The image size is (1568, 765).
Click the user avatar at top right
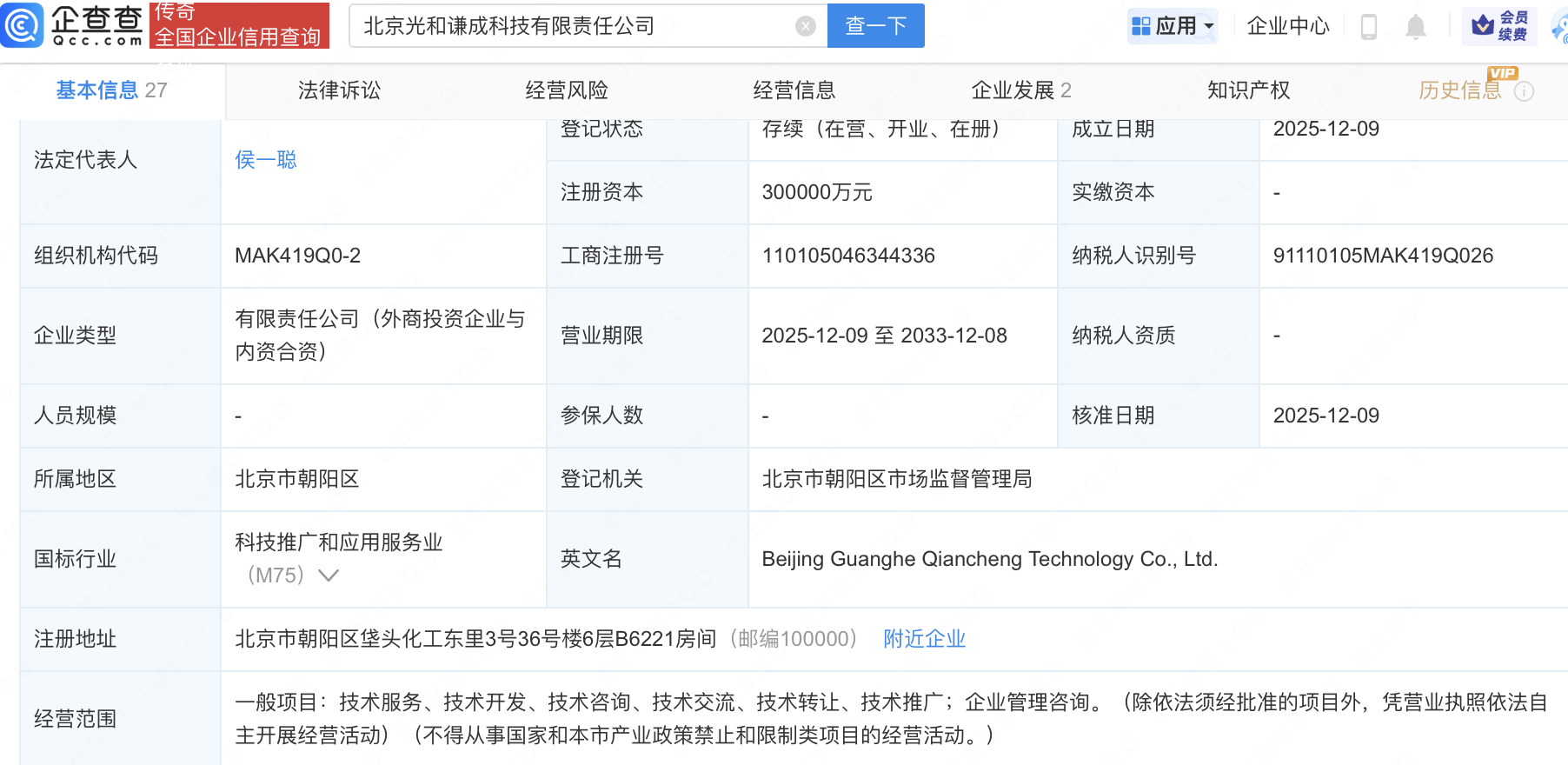(x=1559, y=27)
